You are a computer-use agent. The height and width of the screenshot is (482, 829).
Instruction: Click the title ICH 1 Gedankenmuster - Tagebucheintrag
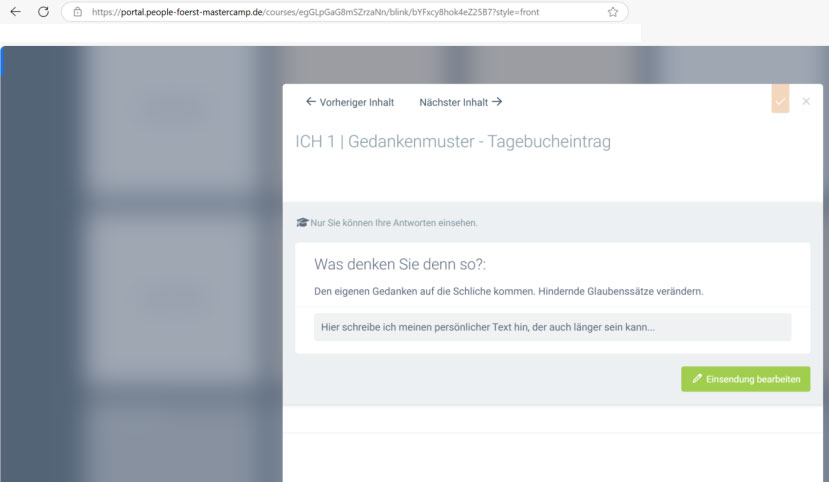click(452, 142)
